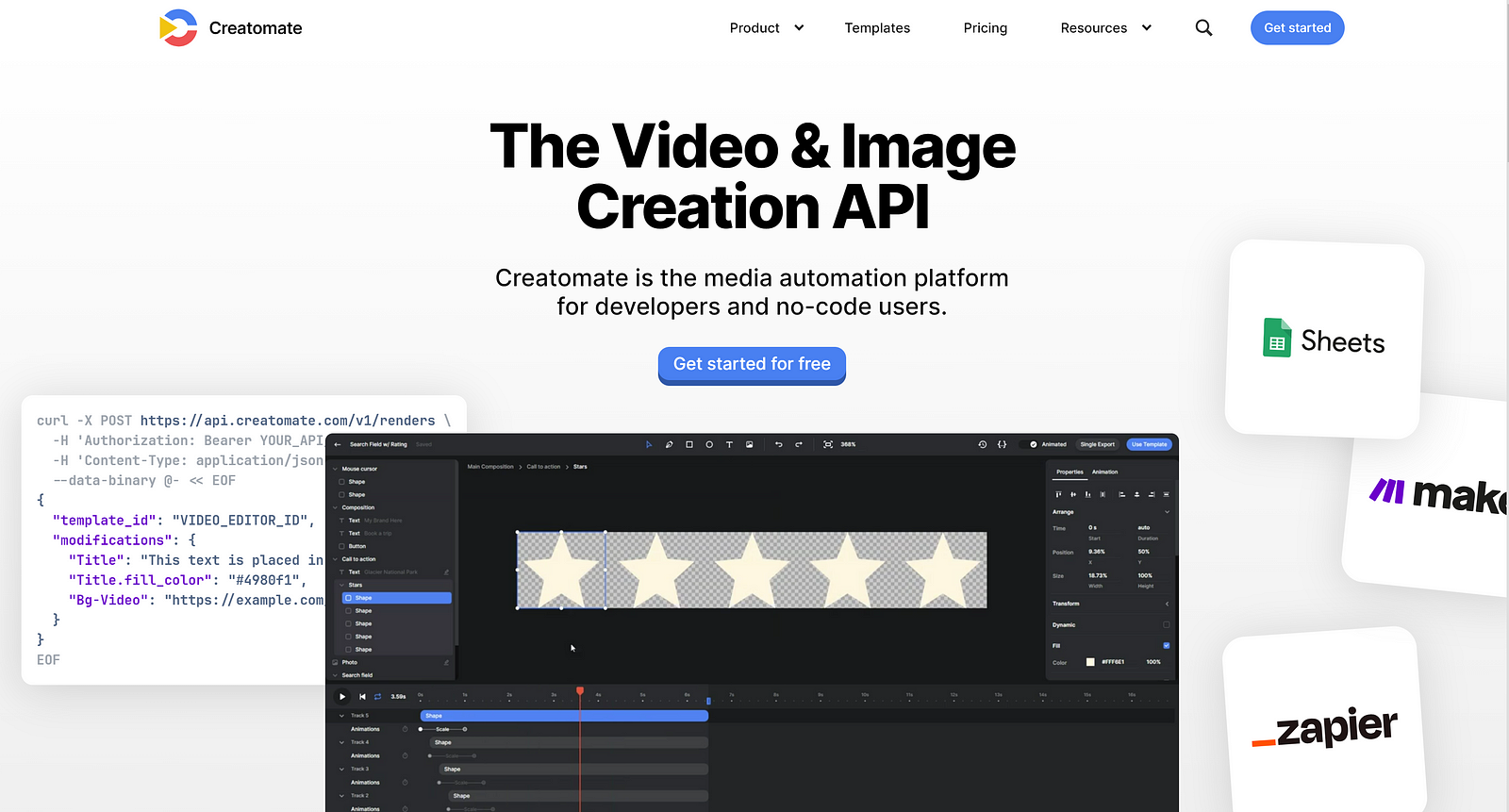Collapse Track 4 in the timeline
The image size is (1509, 812).
[341, 742]
